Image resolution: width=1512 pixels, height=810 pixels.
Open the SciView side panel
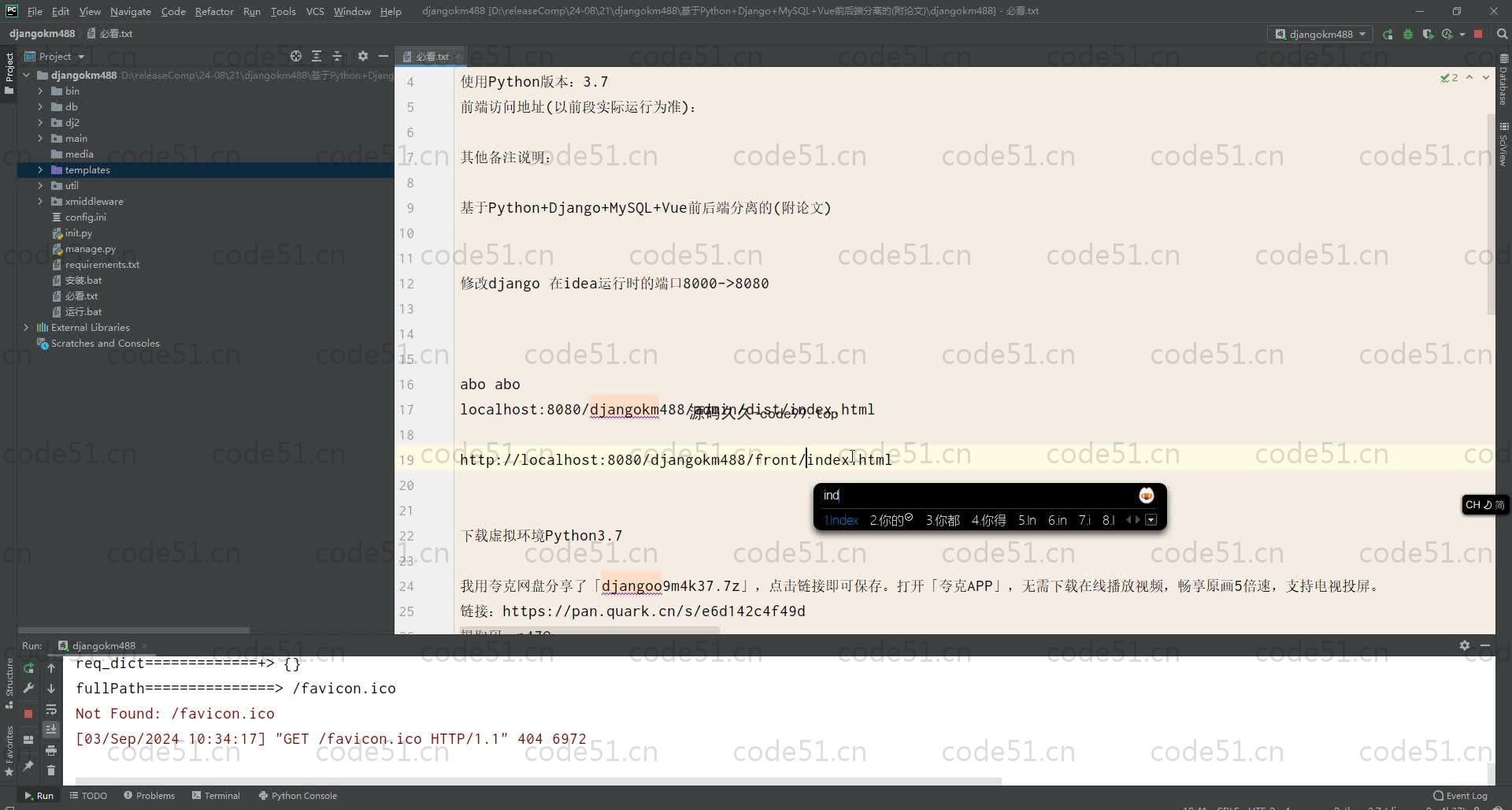coord(1503,143)
